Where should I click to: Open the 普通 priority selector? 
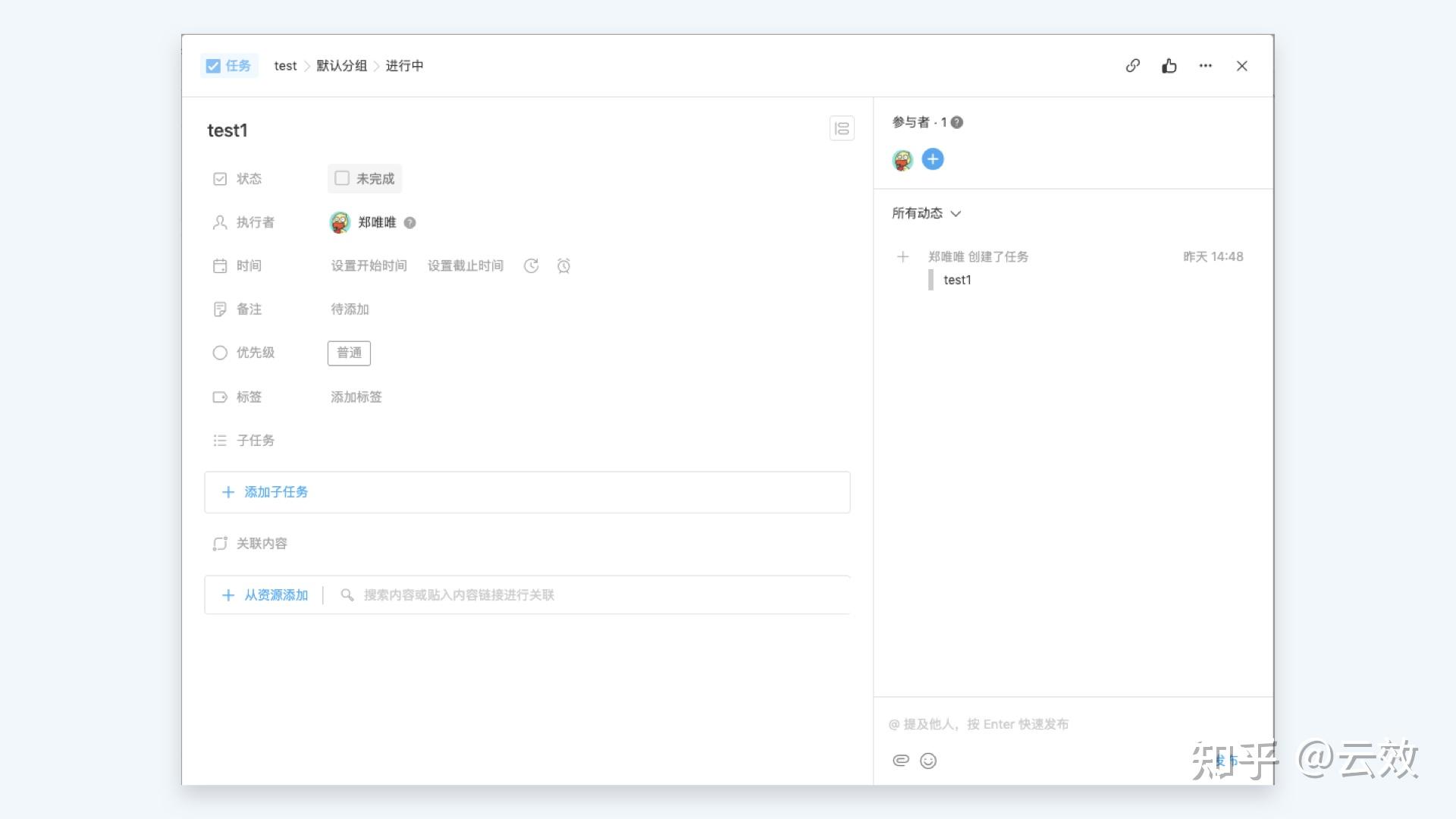tap(349, 353)
